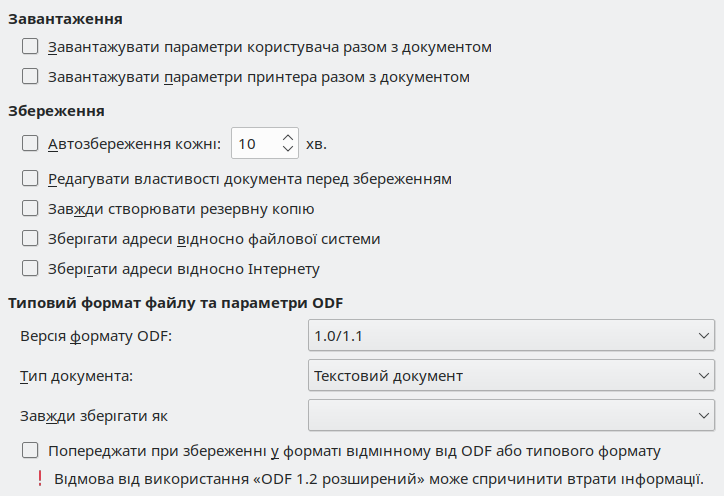The image size is (724, 496).
Task: Toggle loading printer settings with document
Action: 30,76
